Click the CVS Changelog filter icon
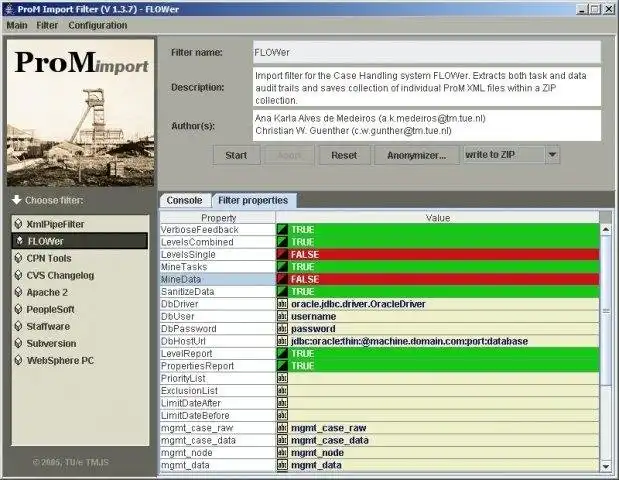Image resolution: width=619 pixels, height=480 pixels. tap(18, 275)
